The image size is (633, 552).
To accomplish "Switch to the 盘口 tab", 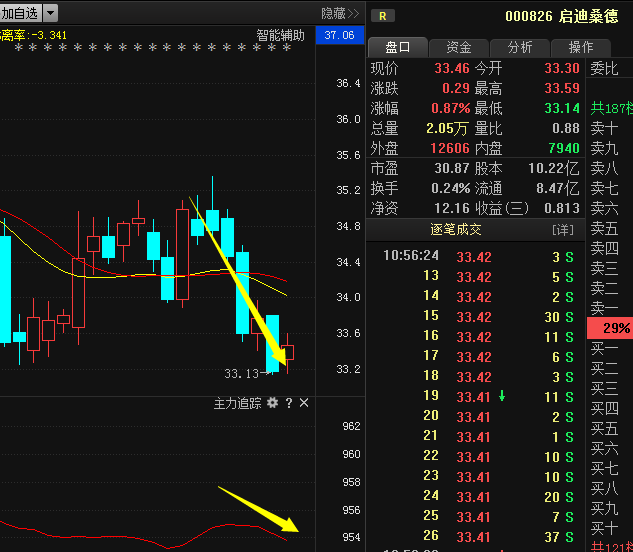I will pos(398,47).
